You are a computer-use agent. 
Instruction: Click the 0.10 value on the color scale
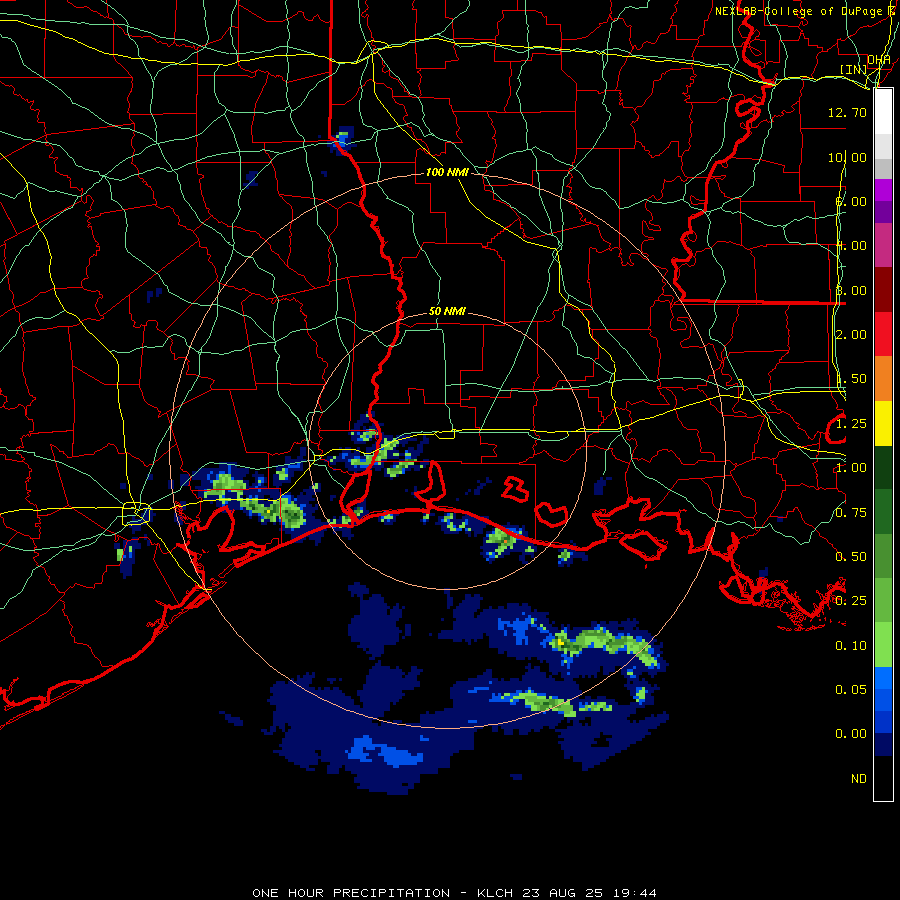[851, 646]
